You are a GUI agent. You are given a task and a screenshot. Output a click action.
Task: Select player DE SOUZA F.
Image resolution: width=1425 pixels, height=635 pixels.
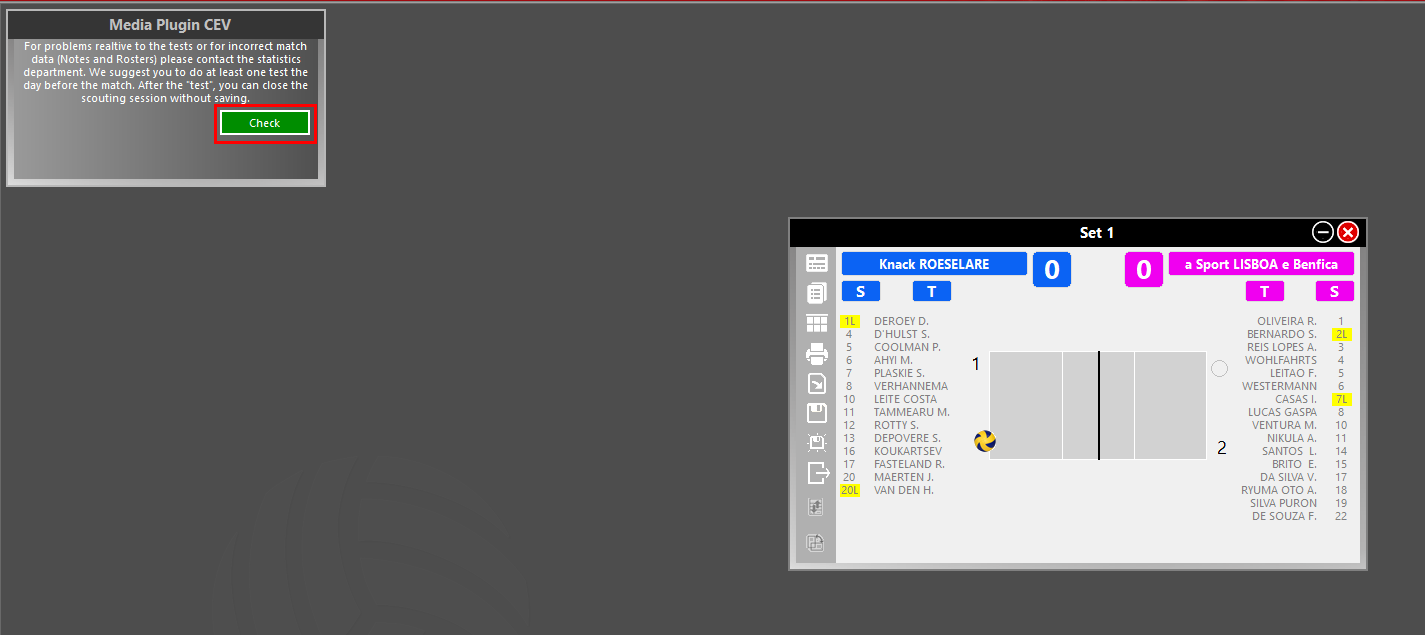(1285, 516)
